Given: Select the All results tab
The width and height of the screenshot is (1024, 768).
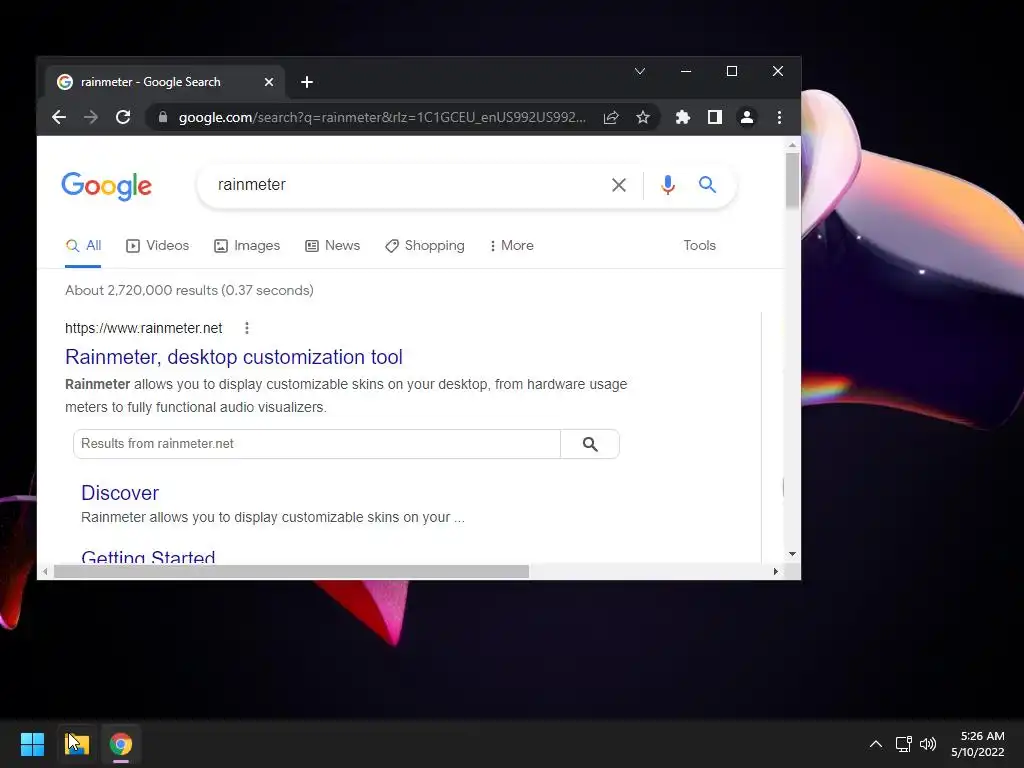Looking at the screenshot, I should (x=83, y=246).
